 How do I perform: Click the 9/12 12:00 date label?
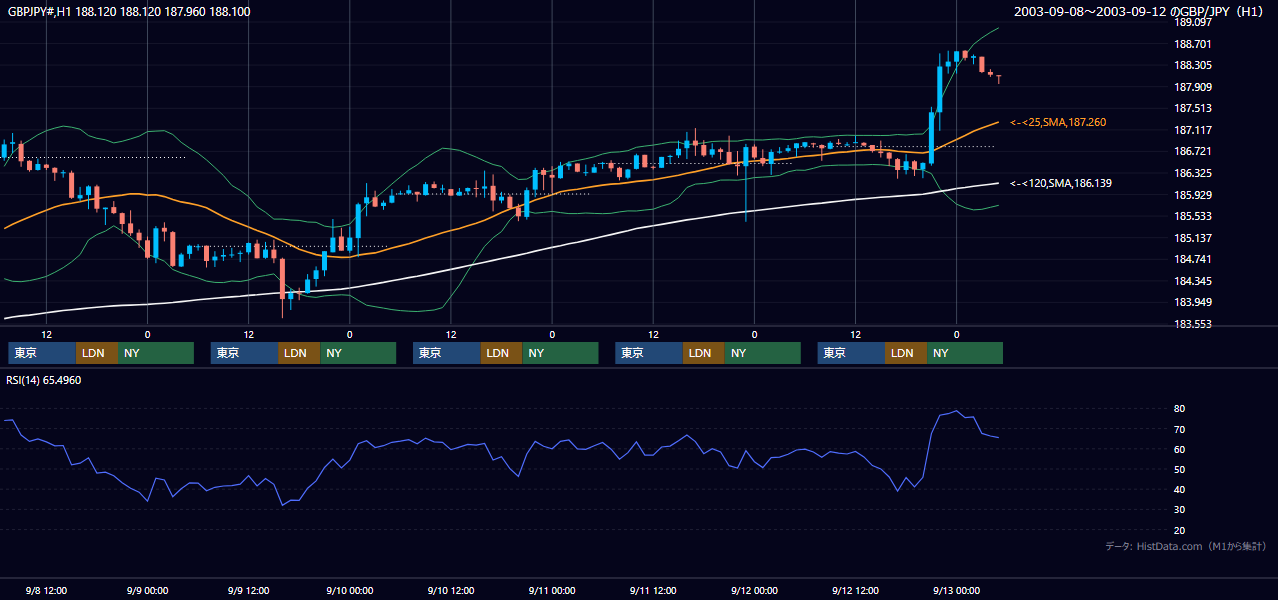tap(855, 590)
